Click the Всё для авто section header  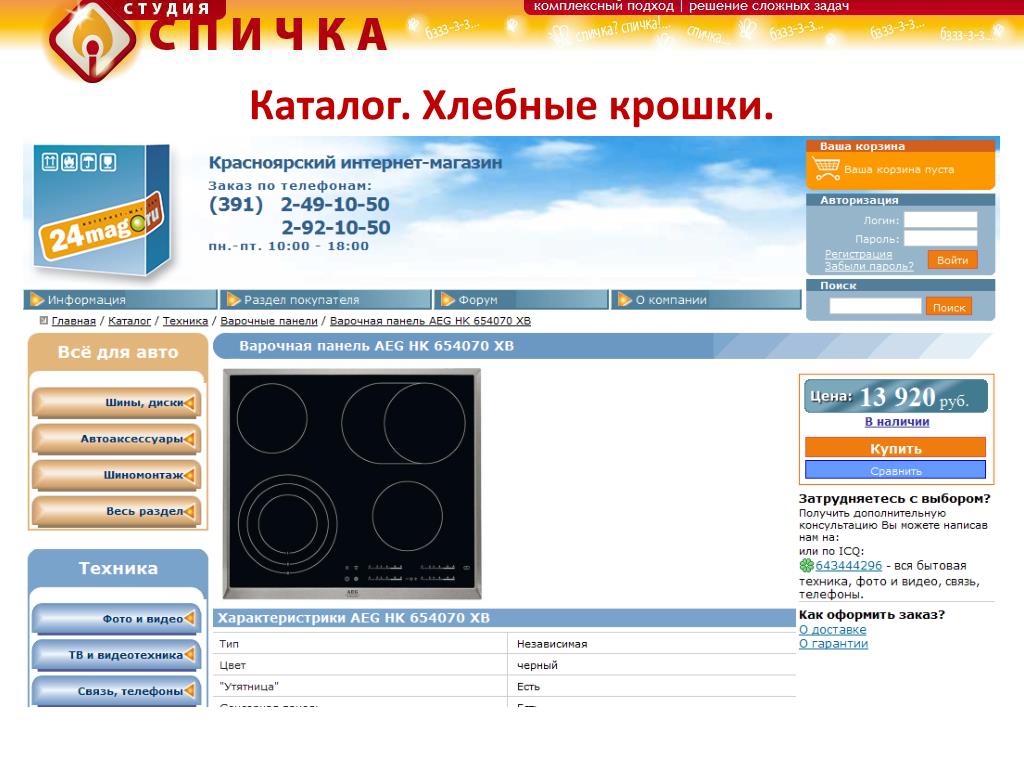point(118,352)
